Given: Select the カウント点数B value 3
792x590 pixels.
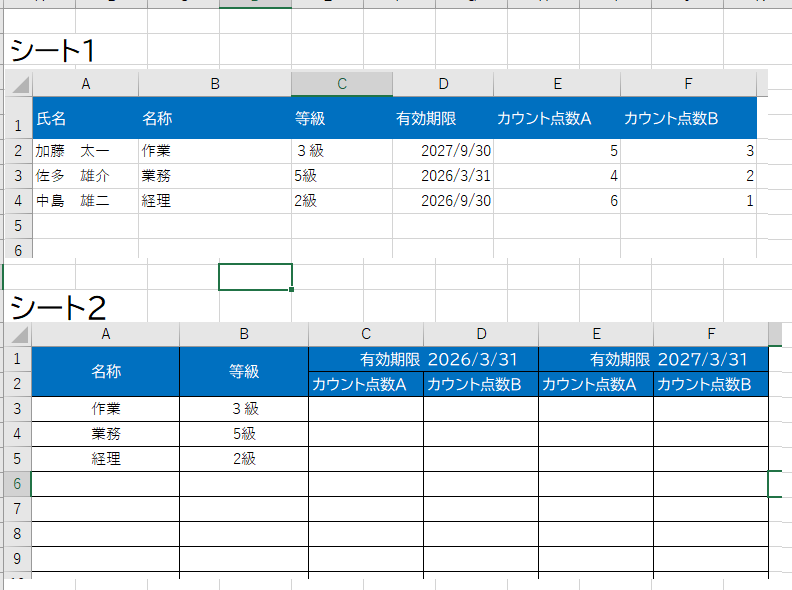Looking at the screenshot, I should (688, 151).
